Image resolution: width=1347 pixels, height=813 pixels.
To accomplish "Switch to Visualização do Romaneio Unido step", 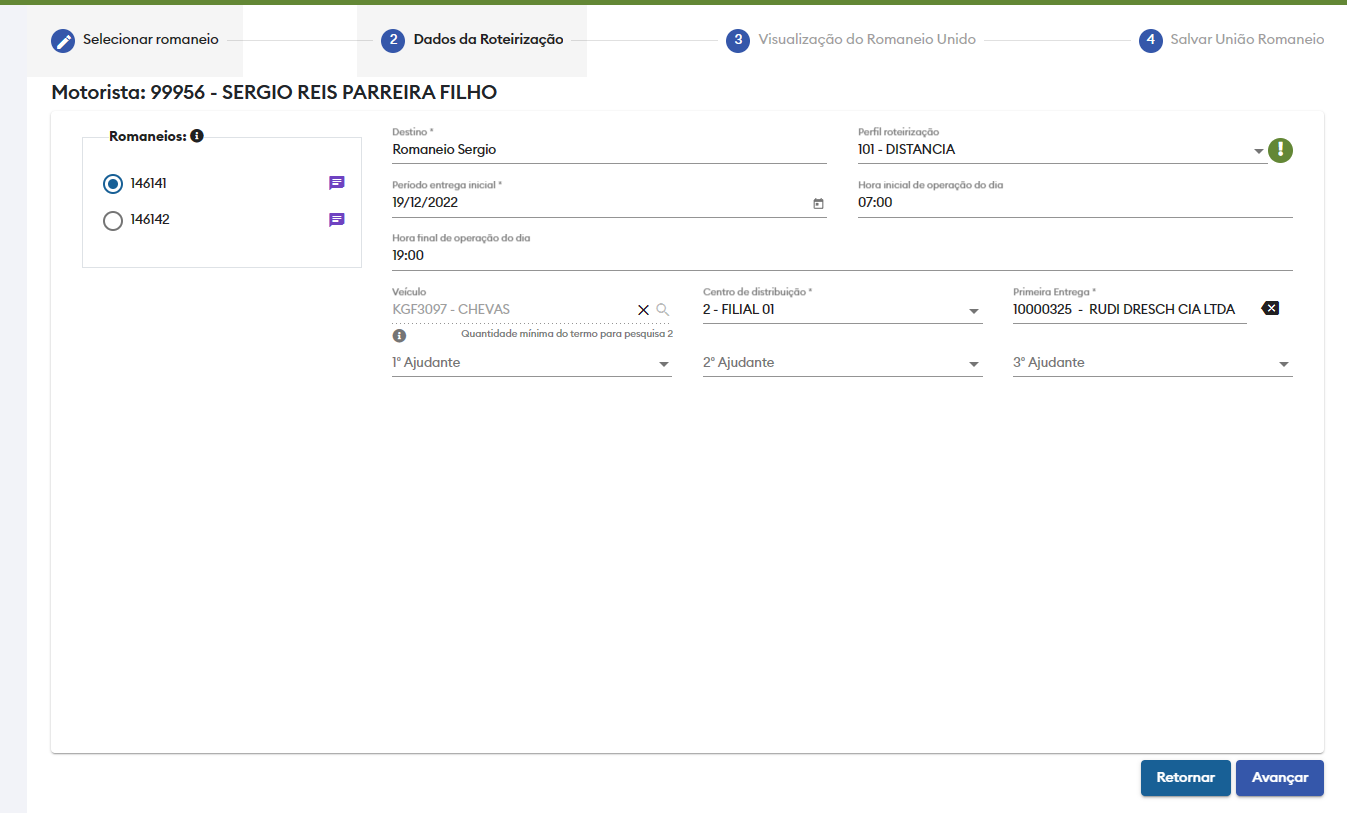I will (x=851, y=40).
